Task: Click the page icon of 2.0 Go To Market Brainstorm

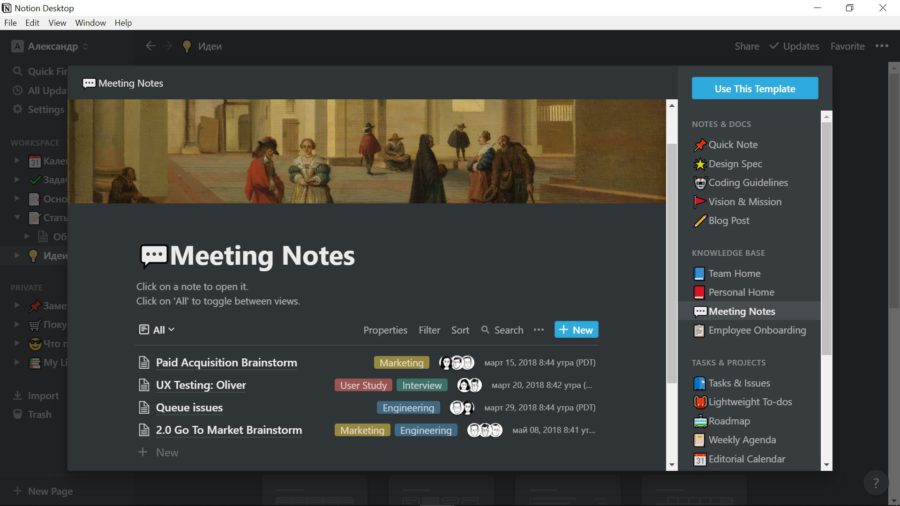Action: (144, 430)
